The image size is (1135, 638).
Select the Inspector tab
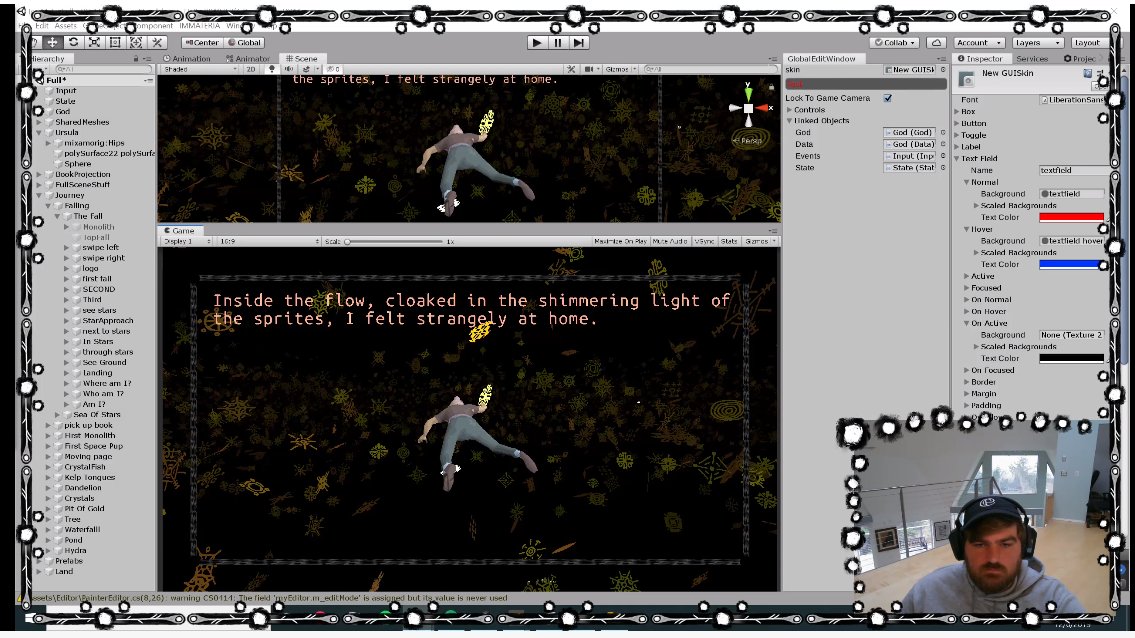click(981, 59)
